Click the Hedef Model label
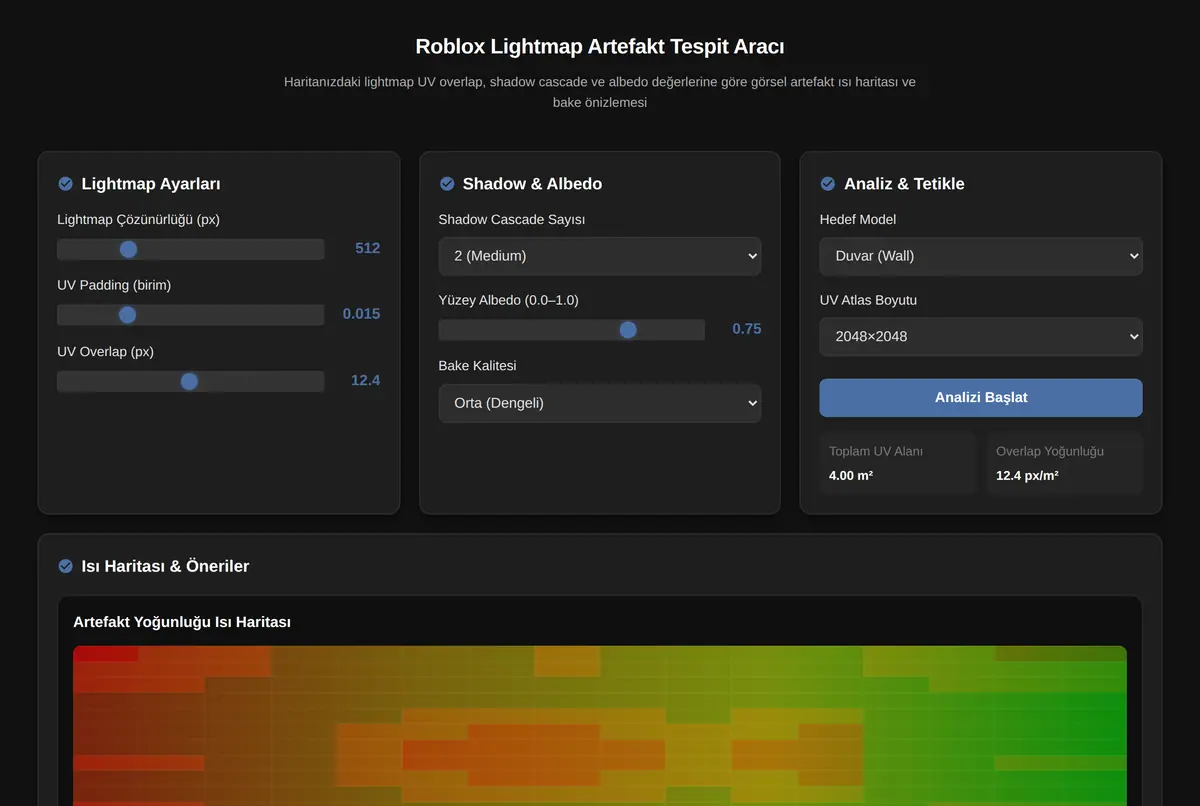 pos(858,219)
